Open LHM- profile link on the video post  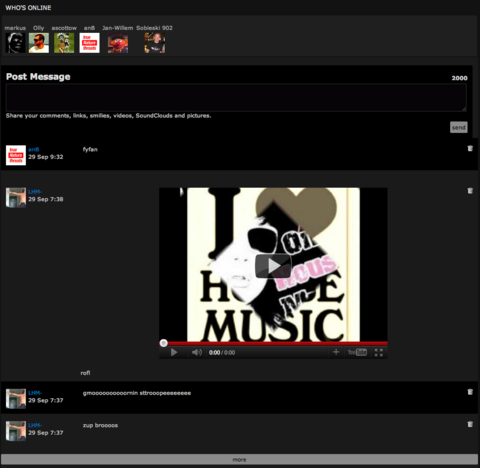click(35, 192)
